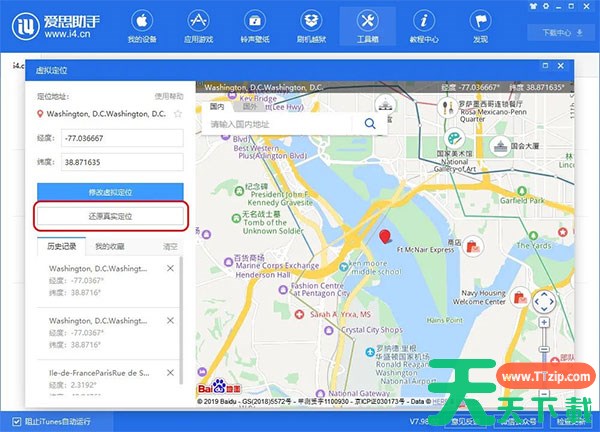Switch to 我的收藏 favorites tab
The width and height of the screenshot is (600, 432).
click(110, 245)
